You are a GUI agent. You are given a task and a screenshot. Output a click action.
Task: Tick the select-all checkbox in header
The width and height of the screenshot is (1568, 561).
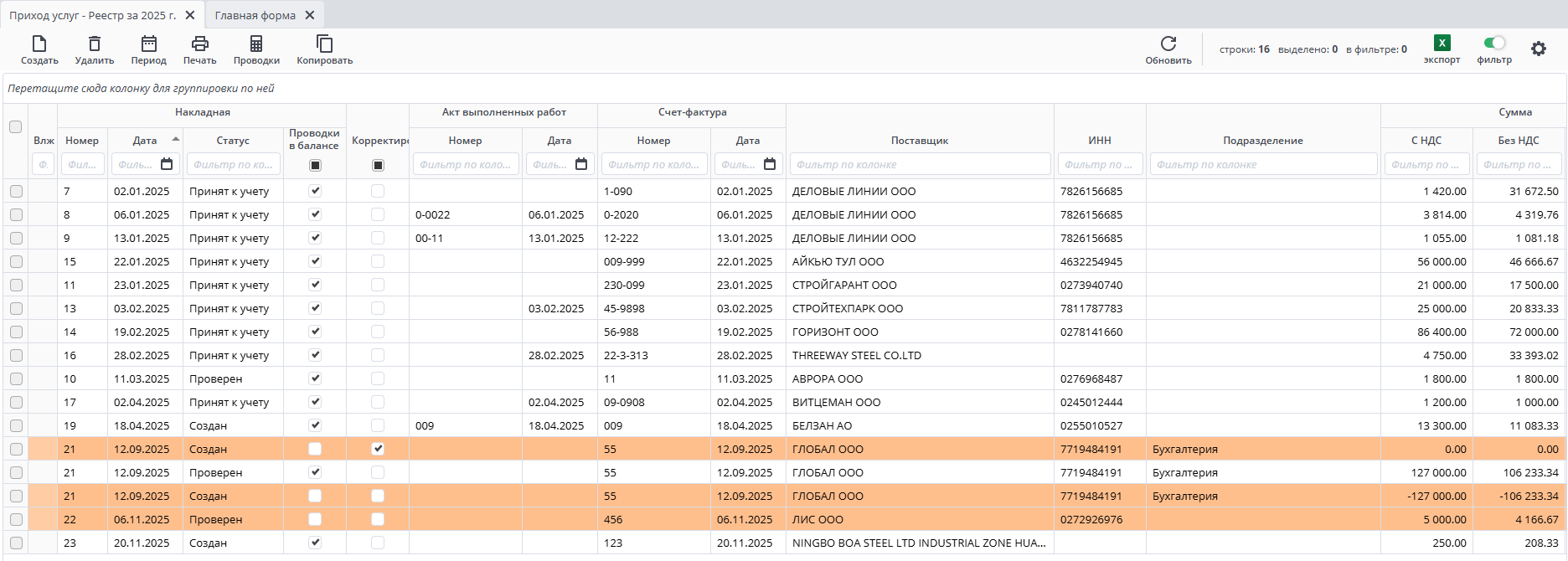(x=15, y=127)
